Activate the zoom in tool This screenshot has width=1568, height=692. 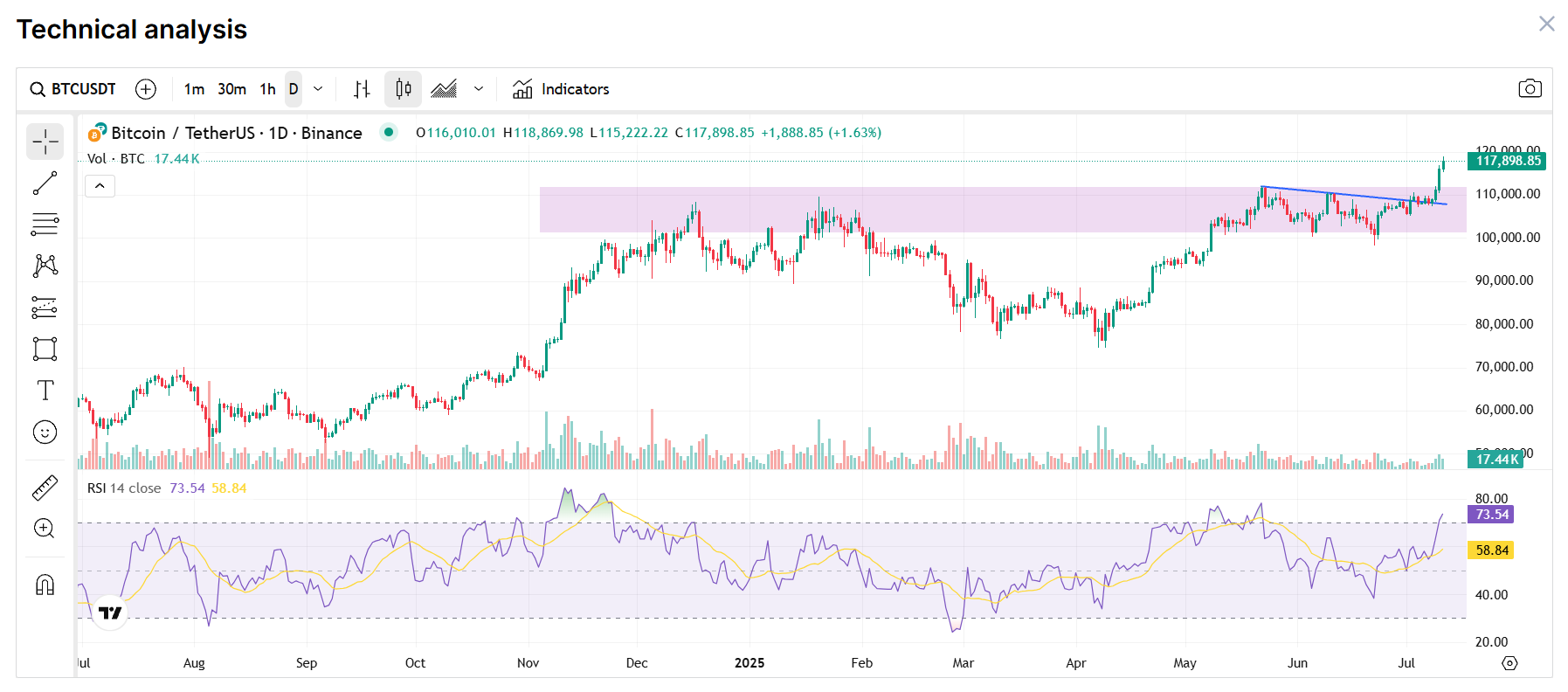(45, 529)
